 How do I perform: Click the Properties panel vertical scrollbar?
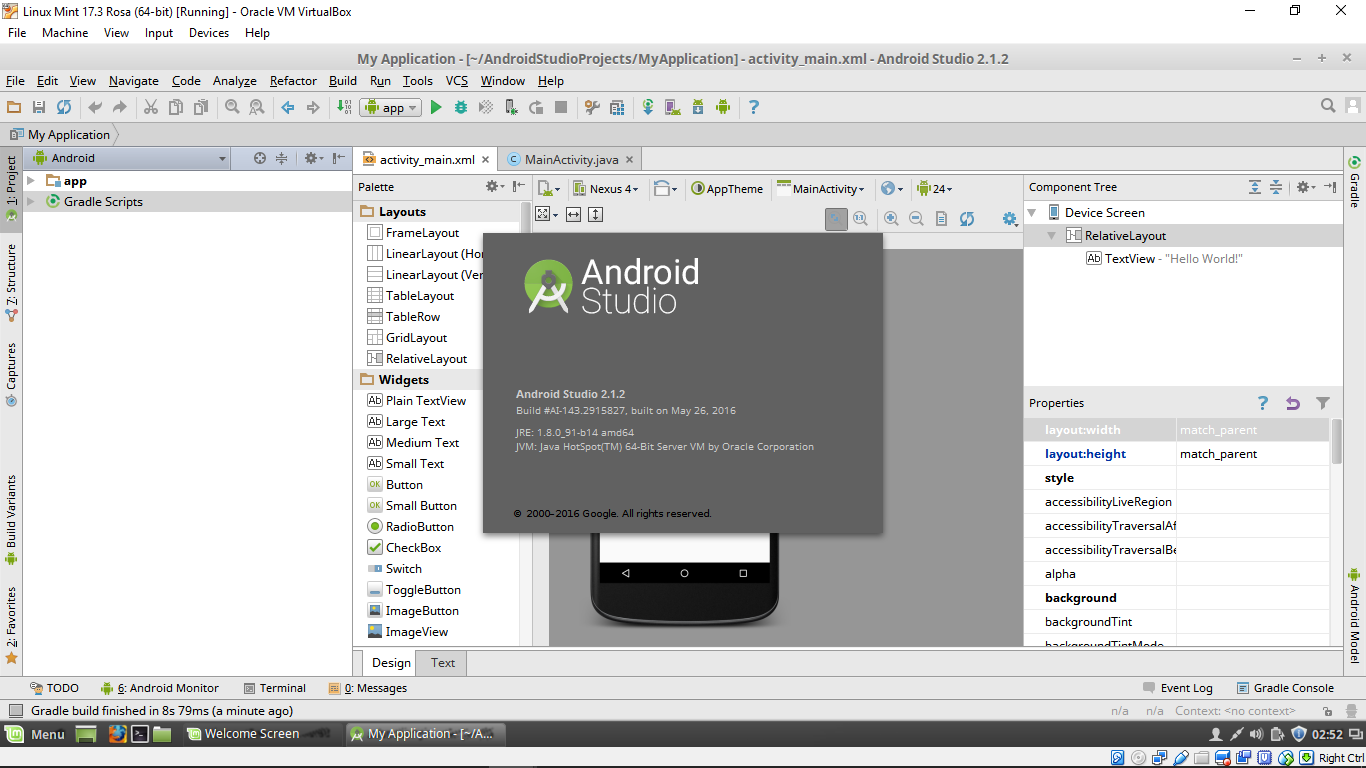pos(1337,442)
